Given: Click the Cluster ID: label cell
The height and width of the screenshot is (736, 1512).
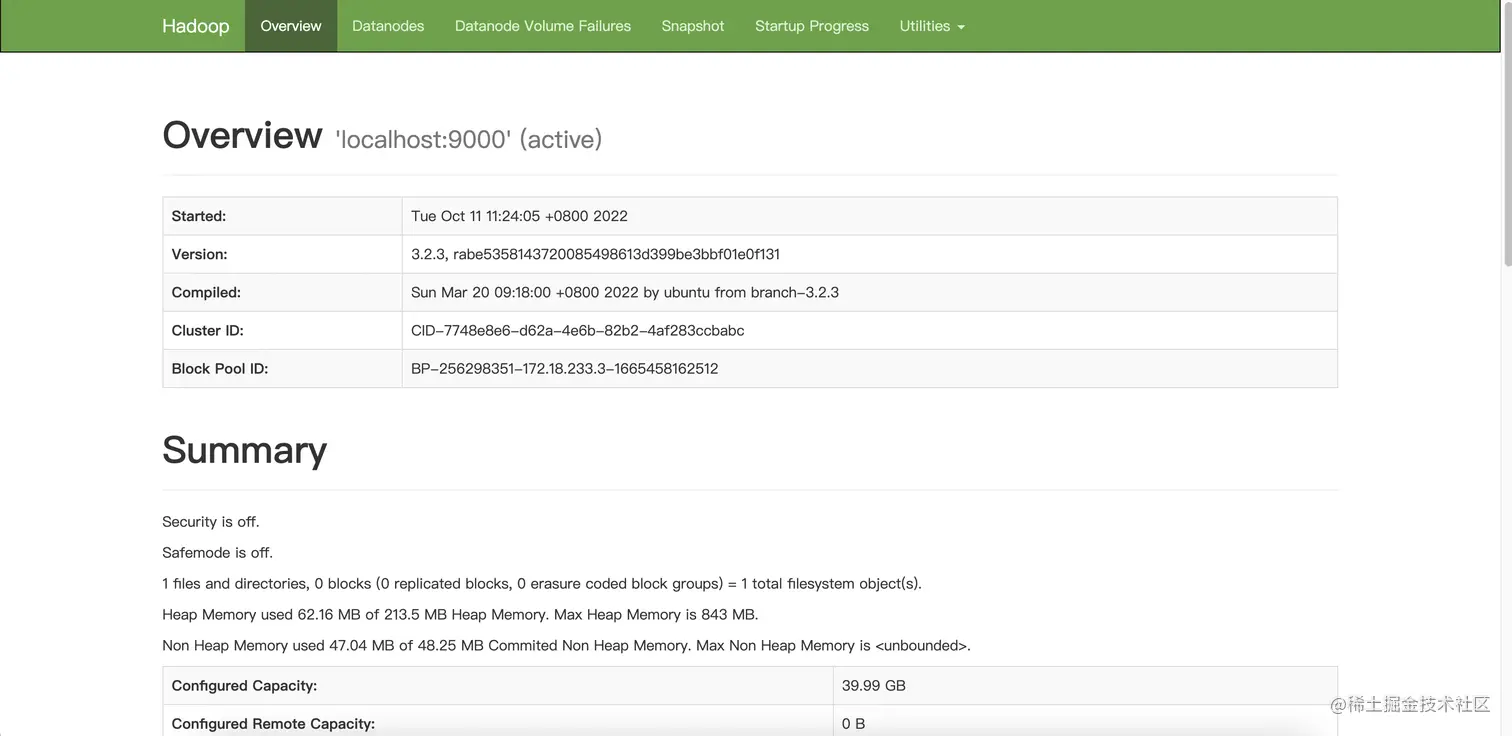Looking at the screenshot, I should [283, 330].
